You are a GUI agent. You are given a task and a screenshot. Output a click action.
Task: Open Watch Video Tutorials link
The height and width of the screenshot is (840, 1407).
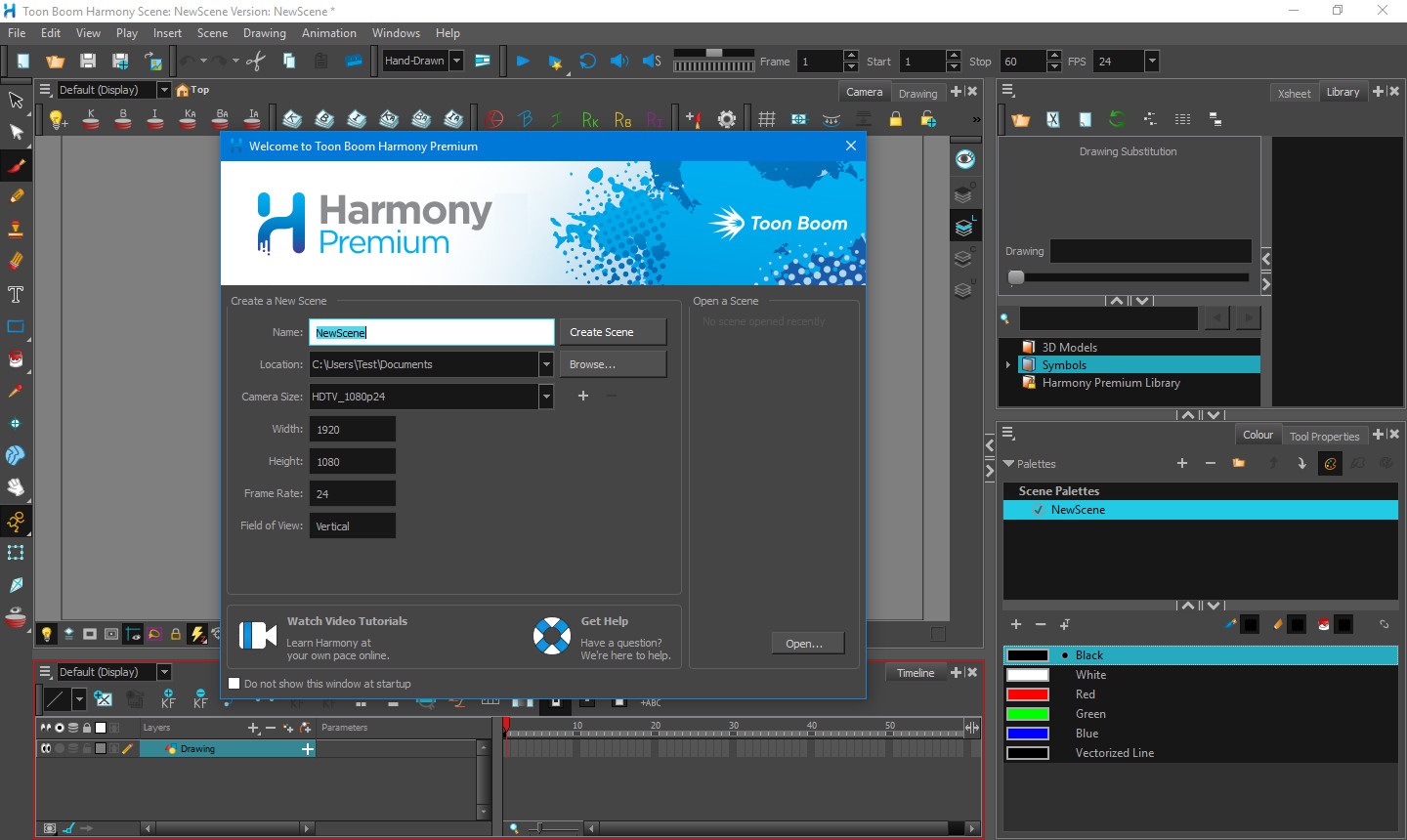tap(347, 621)
